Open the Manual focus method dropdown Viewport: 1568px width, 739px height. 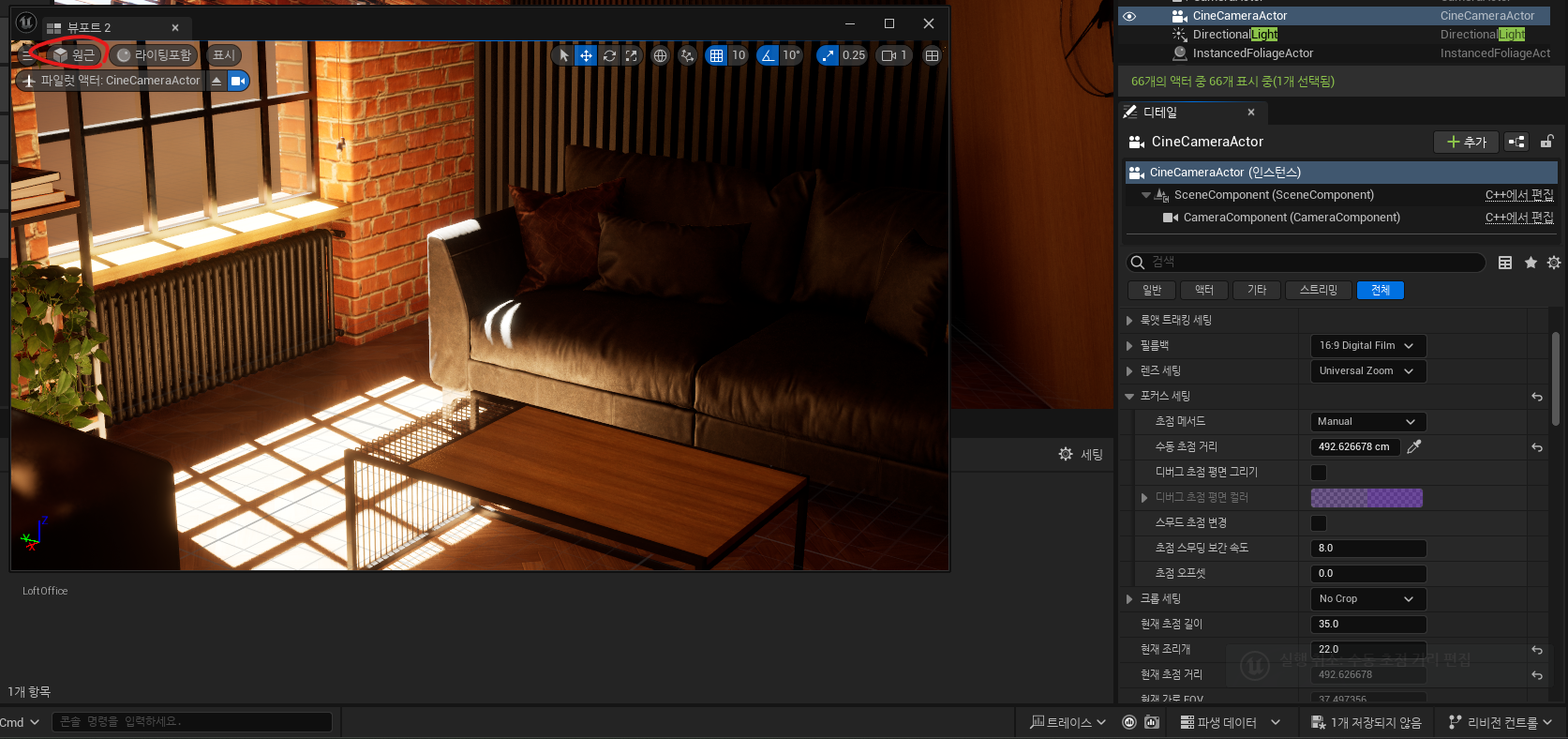[1367, 422]
